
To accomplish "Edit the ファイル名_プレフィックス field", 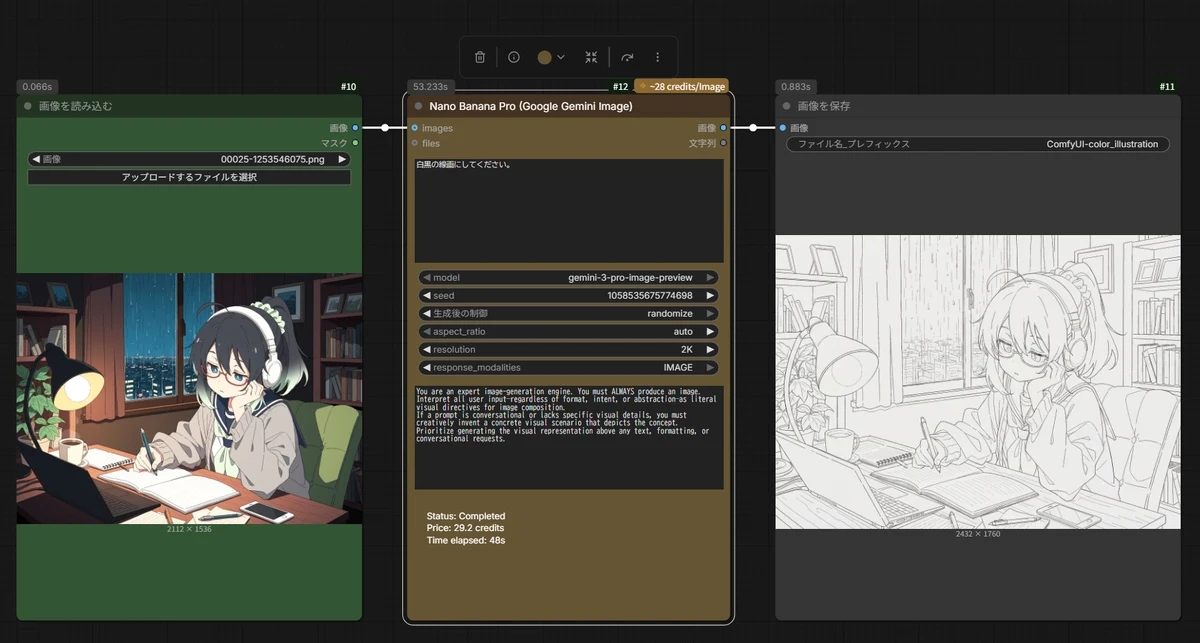I will click(978, 144).
